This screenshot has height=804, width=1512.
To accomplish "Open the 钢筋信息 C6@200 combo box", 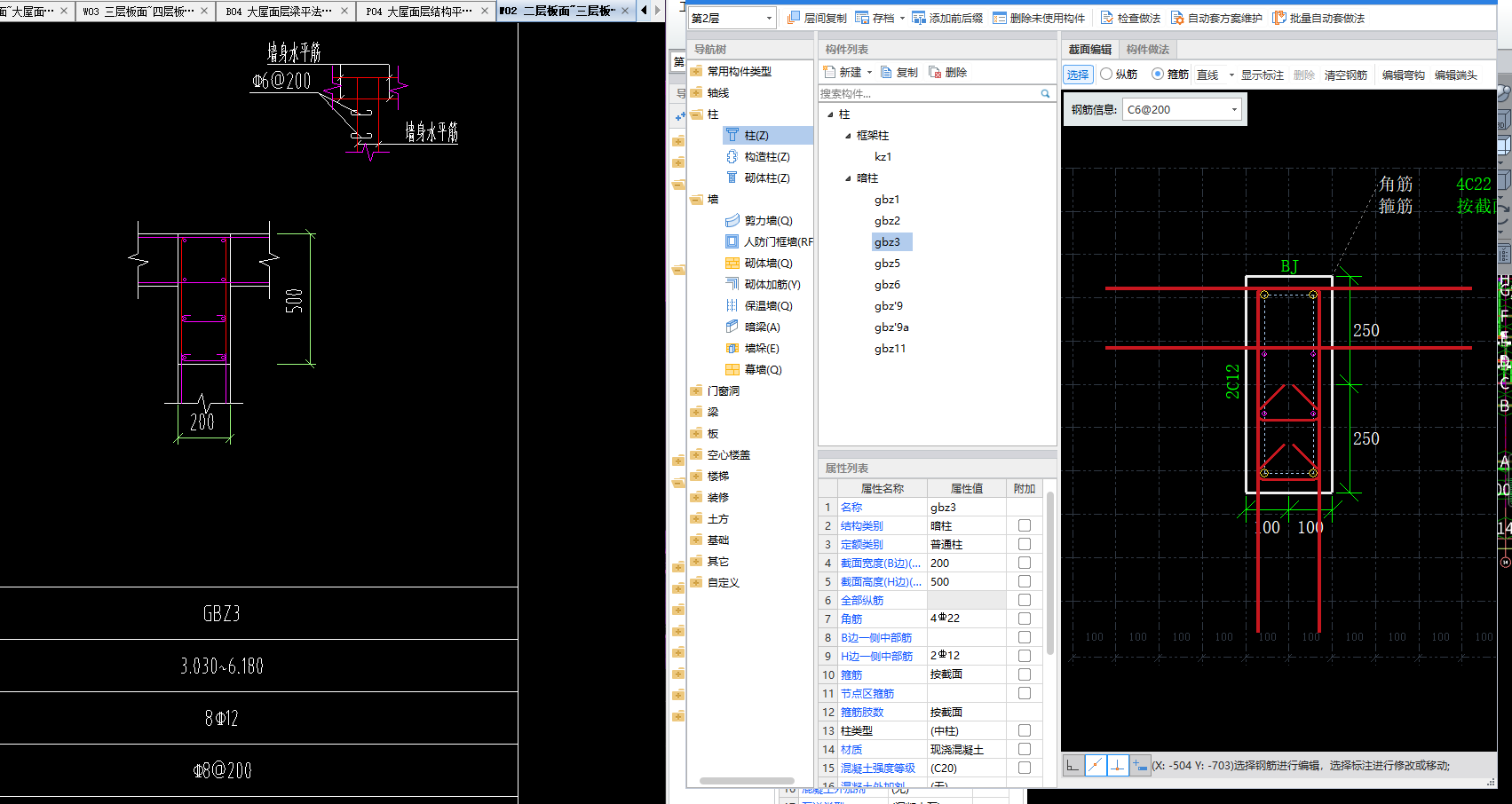I will pyautogui.click(x=1182, y=109).
